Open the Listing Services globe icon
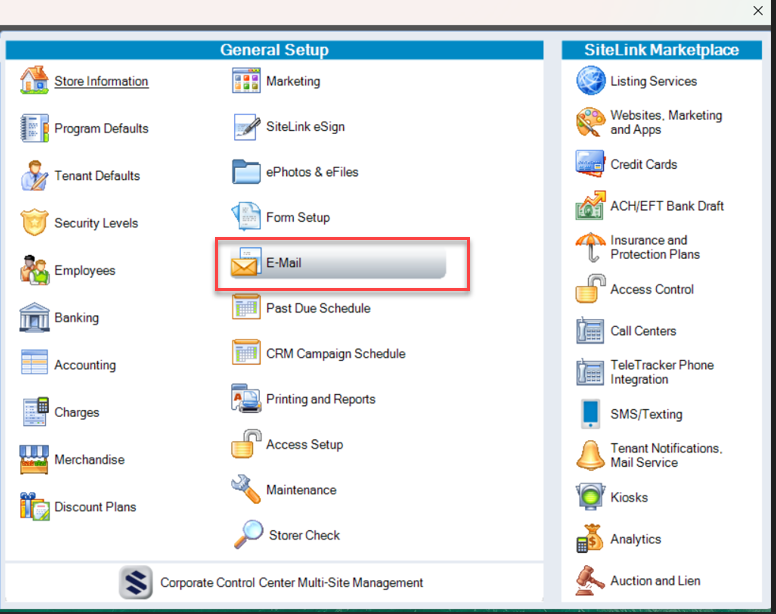The image size is (776, 614). coord(590,80)
